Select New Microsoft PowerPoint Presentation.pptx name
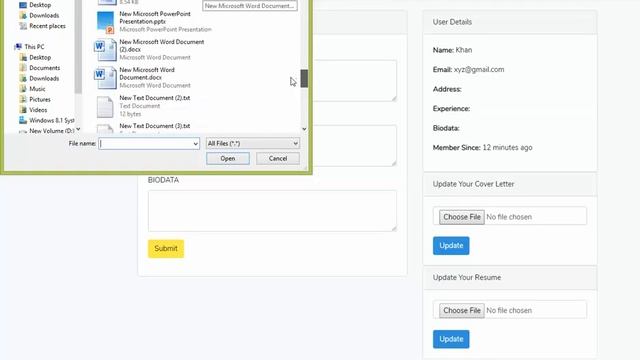 pyautogui.click(x=155, y=18)
